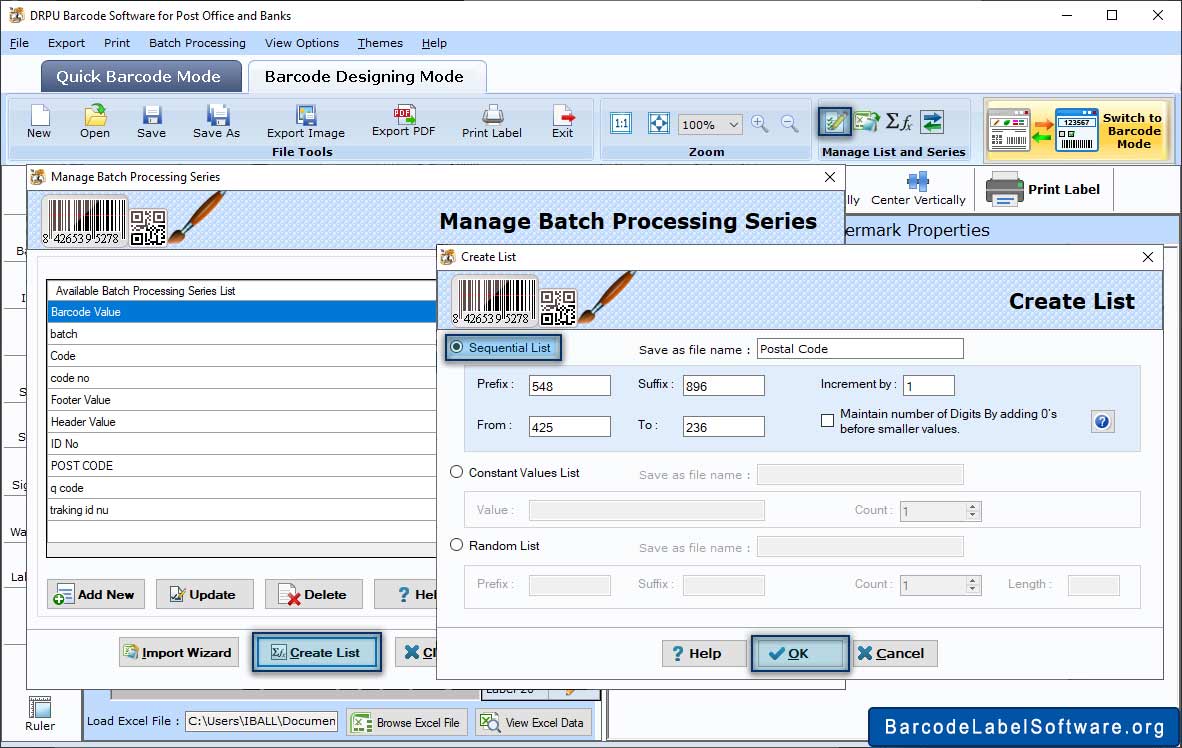Open the 100% zoom dropdown
The image size is (1182, 748).
733,124
